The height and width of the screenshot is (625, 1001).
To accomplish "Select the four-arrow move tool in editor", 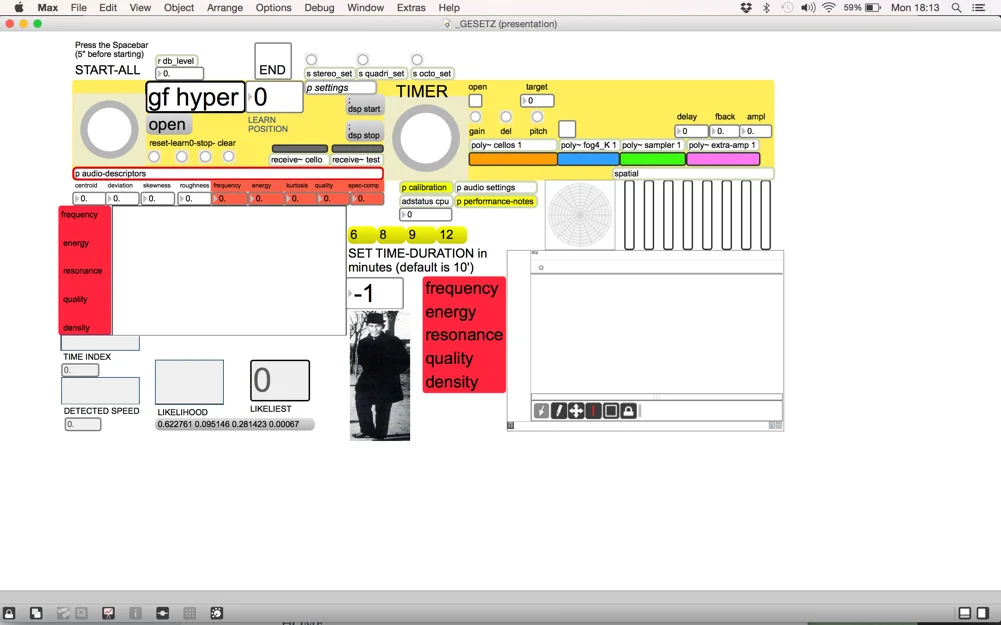I will pyautogui.click(x=576, y=411).
